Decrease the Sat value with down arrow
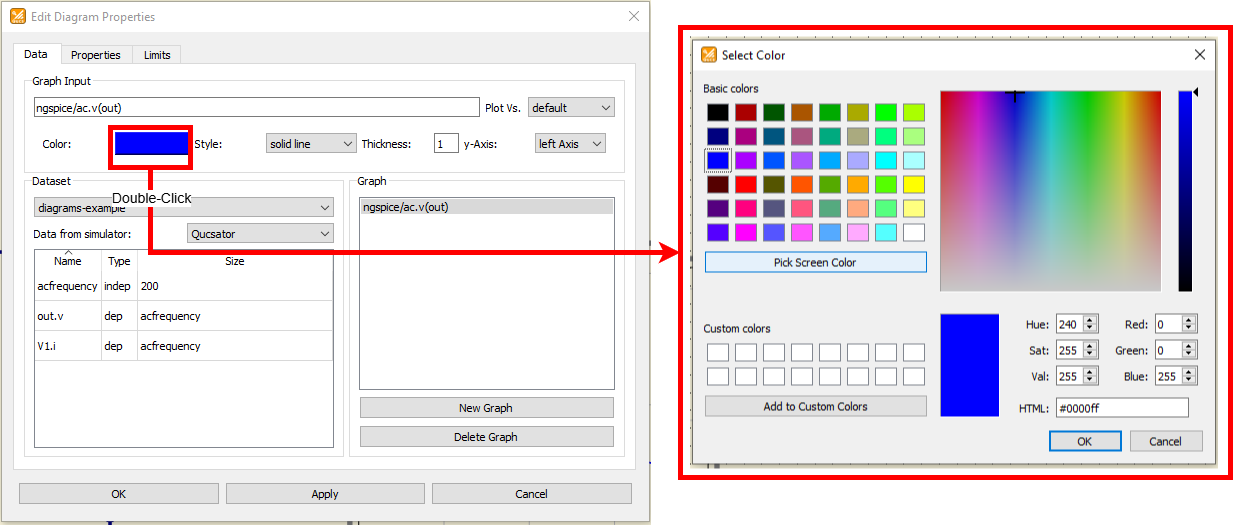The image size is (1233, 525). (1091, 356)
